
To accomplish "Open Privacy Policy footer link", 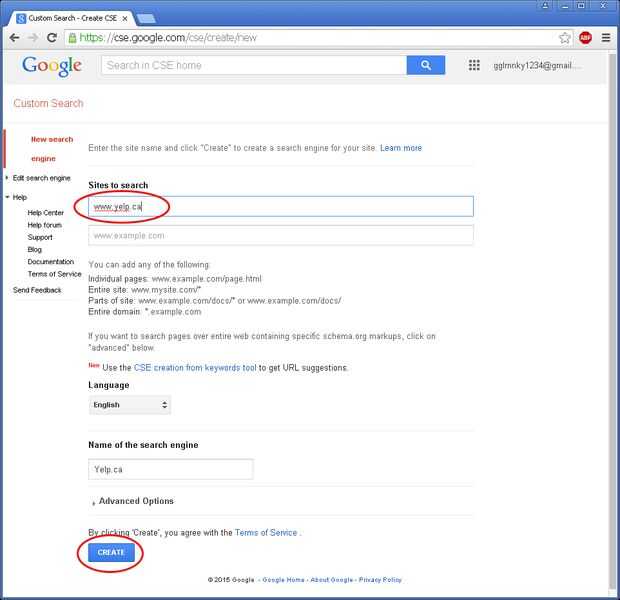I will point(380,580).
